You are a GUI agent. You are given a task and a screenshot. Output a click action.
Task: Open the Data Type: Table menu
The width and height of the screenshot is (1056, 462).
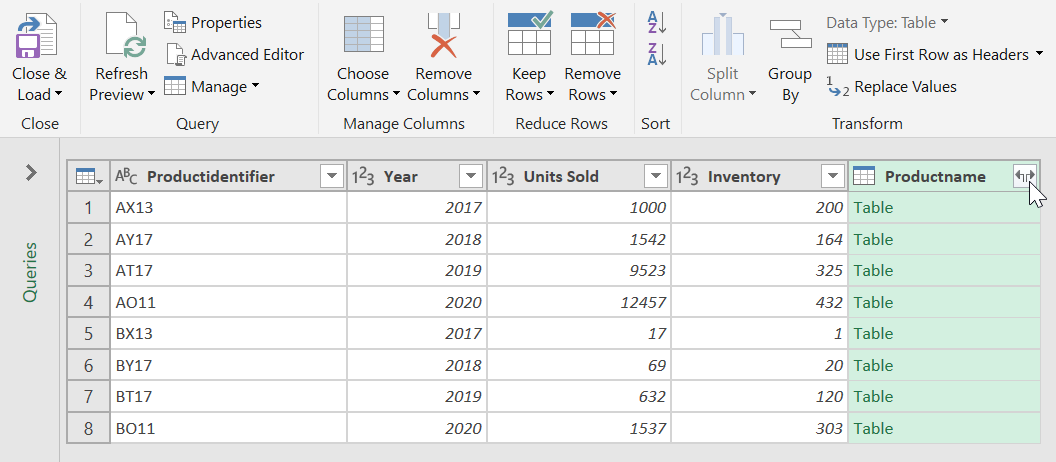point(887,22)
